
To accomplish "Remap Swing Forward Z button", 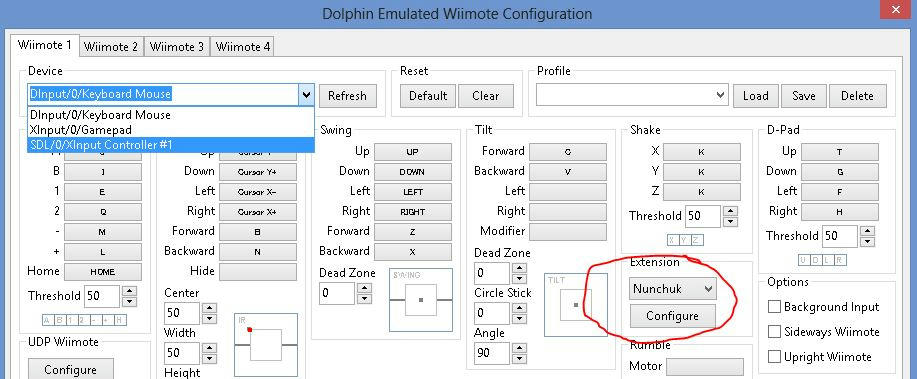I will click(413, 232).
